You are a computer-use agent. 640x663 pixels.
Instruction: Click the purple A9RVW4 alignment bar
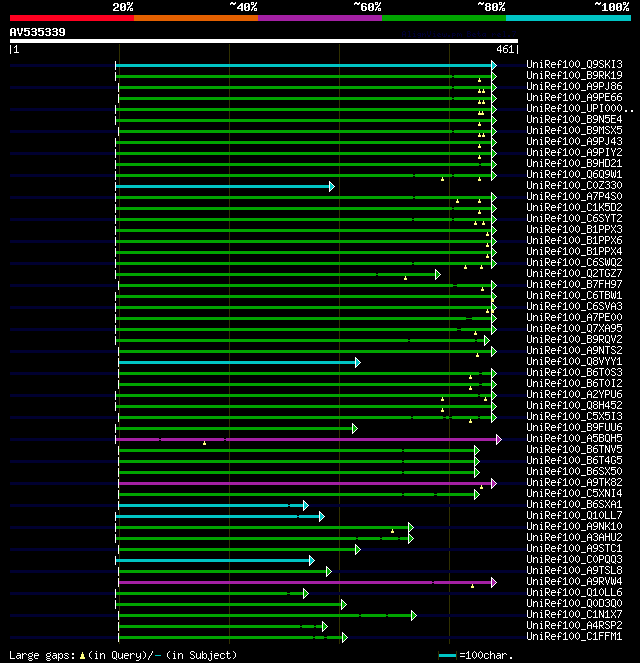[305, 583]
